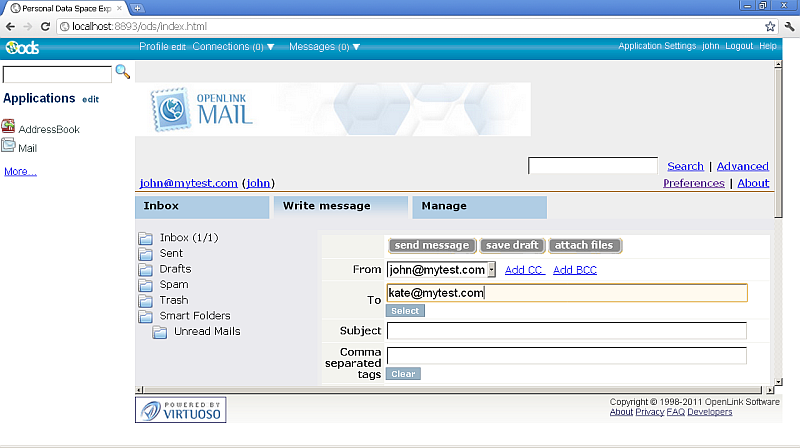Click the magnifier search icon in sidebar
Screen dimensions: 800x448
click(123, 71)
